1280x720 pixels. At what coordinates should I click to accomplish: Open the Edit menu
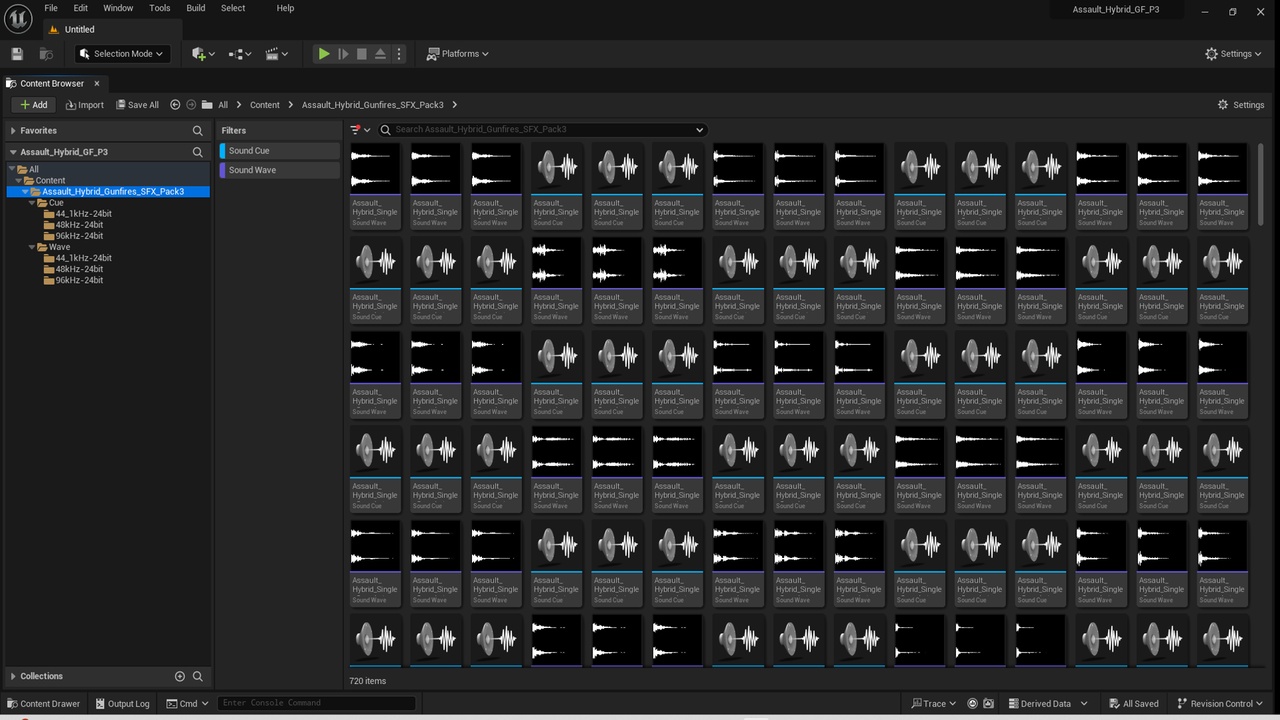(x=80, y=8)
